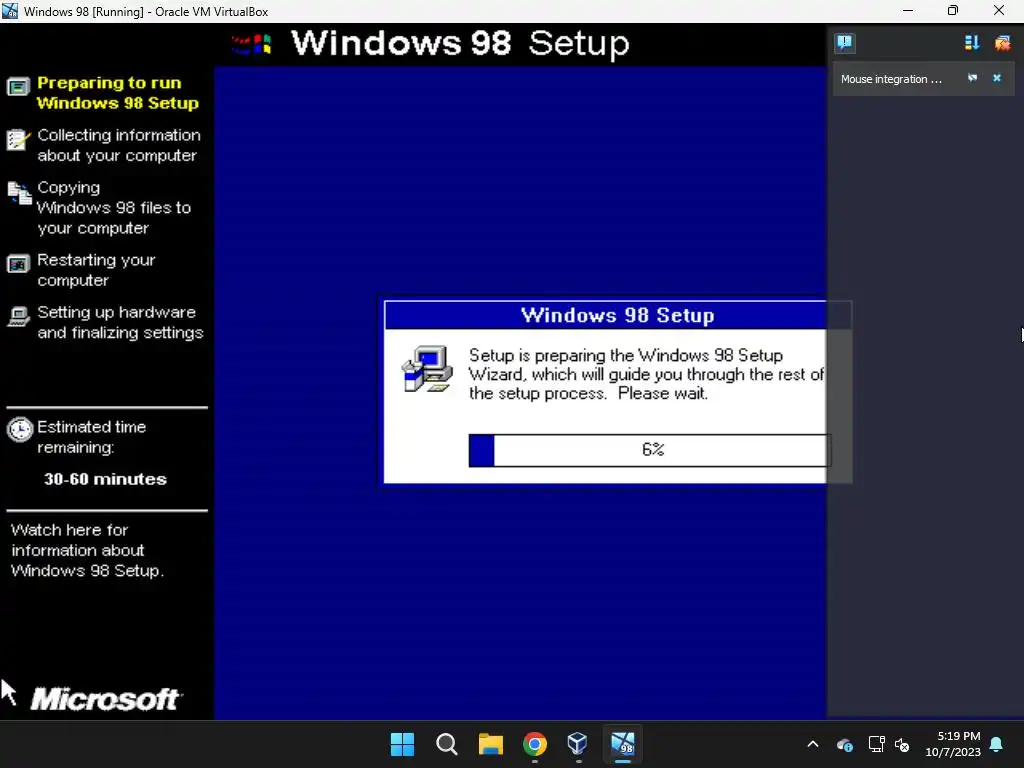Click the Preparing to run Setup step icon
Viewport: 1024px width, 768px height.
coord(18,86)
